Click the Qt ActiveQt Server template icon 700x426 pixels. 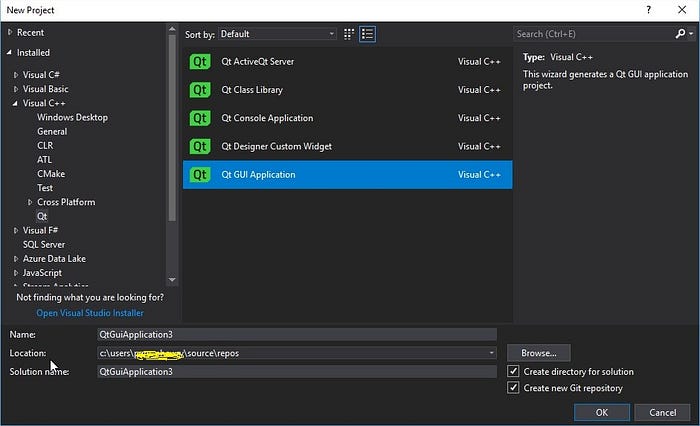click(x=200, y=61)
